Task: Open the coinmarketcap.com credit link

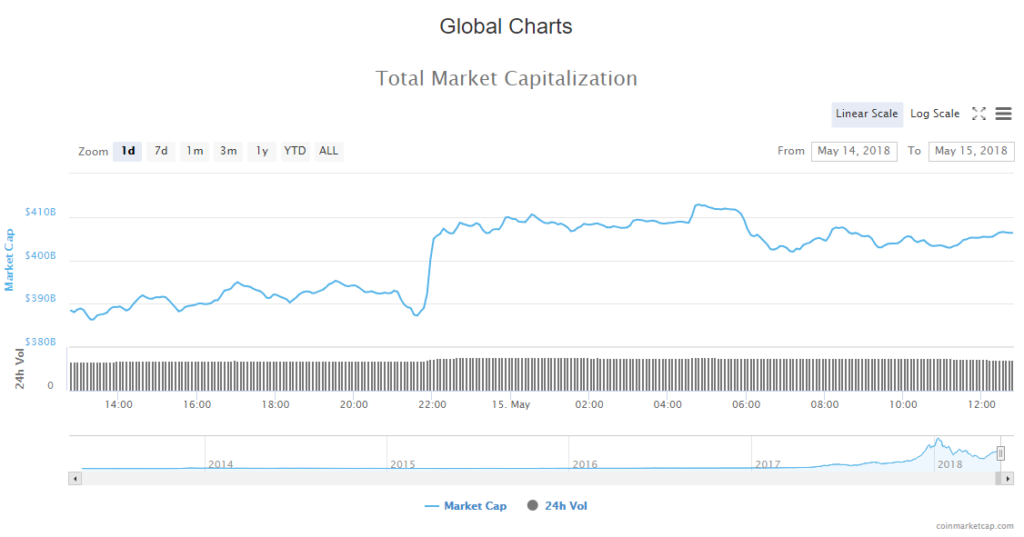Action: click(x=975, y=525)
